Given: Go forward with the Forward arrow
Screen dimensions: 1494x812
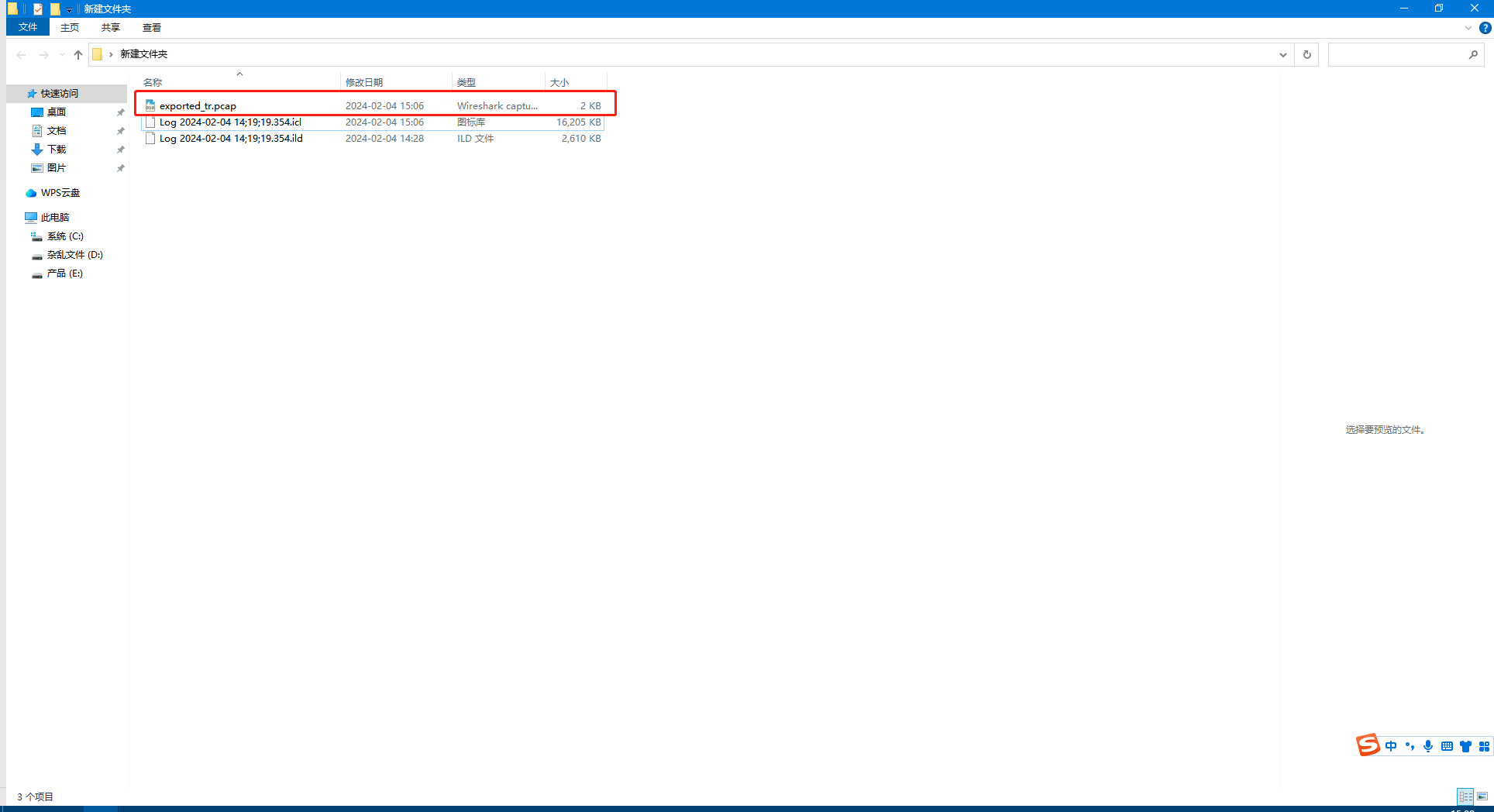Looking at the screenshot, I should pyautogui.click(x=43, y=54).
